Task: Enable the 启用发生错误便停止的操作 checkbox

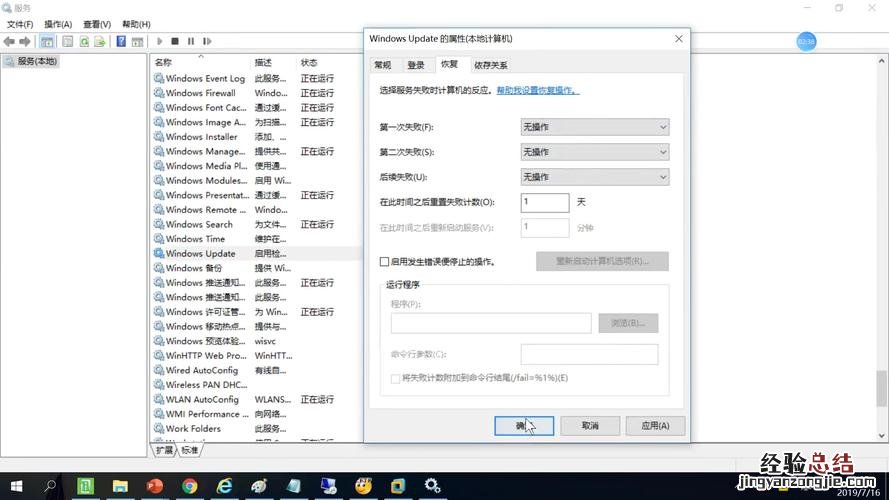Action: [x=385, y=261]
